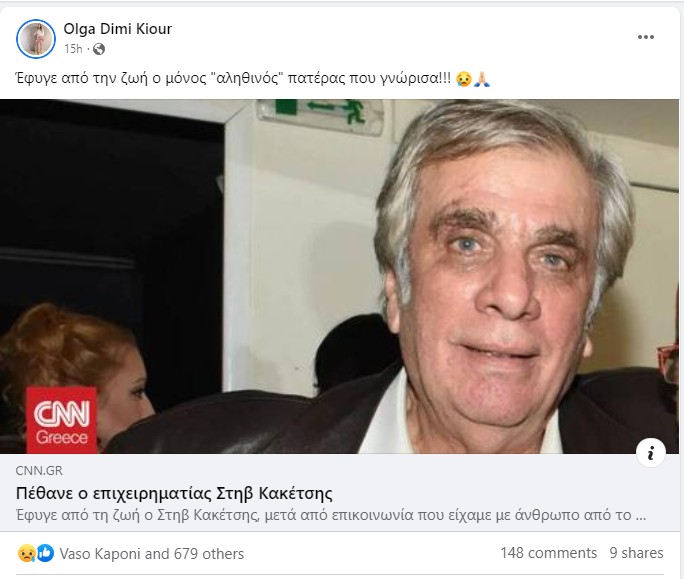Open 'Vaso Kaponi and 679 others' reactions
This screenshot has width=684, height=579.
[x=152, y=554]
